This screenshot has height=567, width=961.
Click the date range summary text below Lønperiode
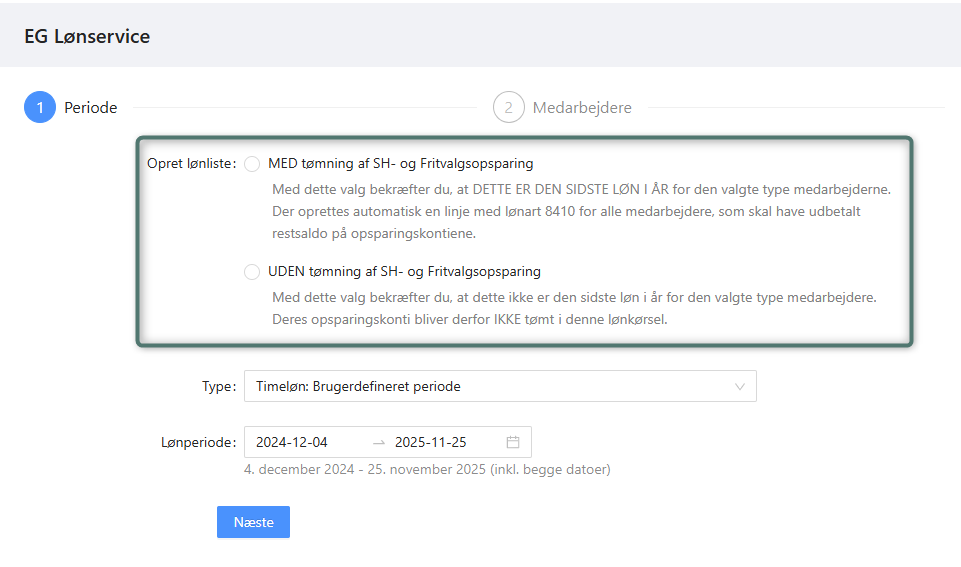[427, 468]
